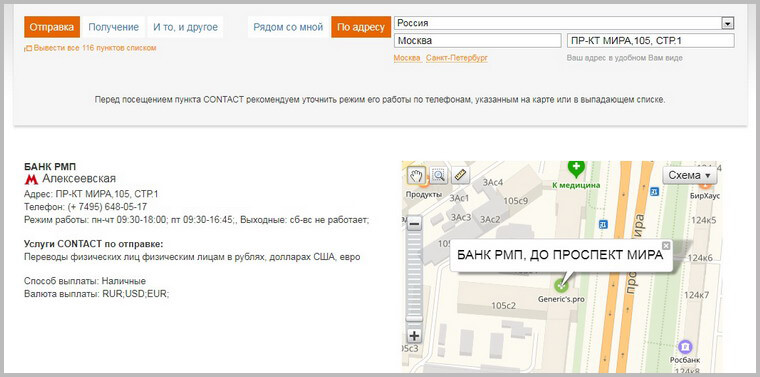Click building label 3Ас4 on map

(x=493, y=183)
